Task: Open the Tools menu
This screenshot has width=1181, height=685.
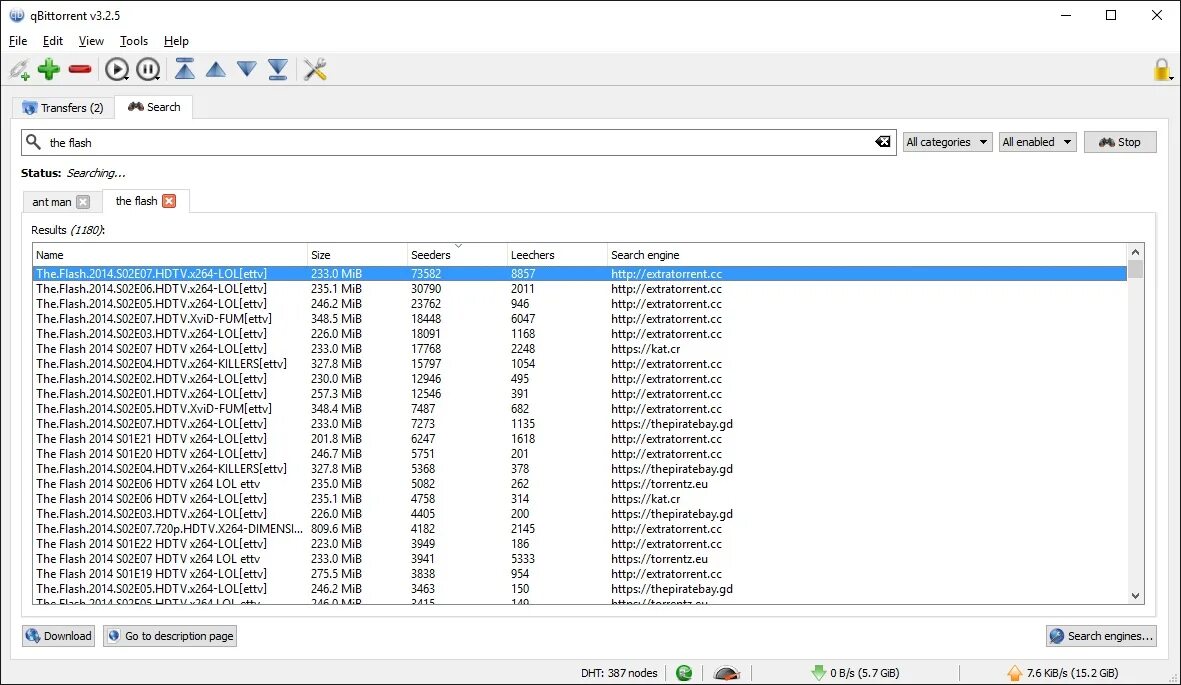Action: (x=134, y=41)
